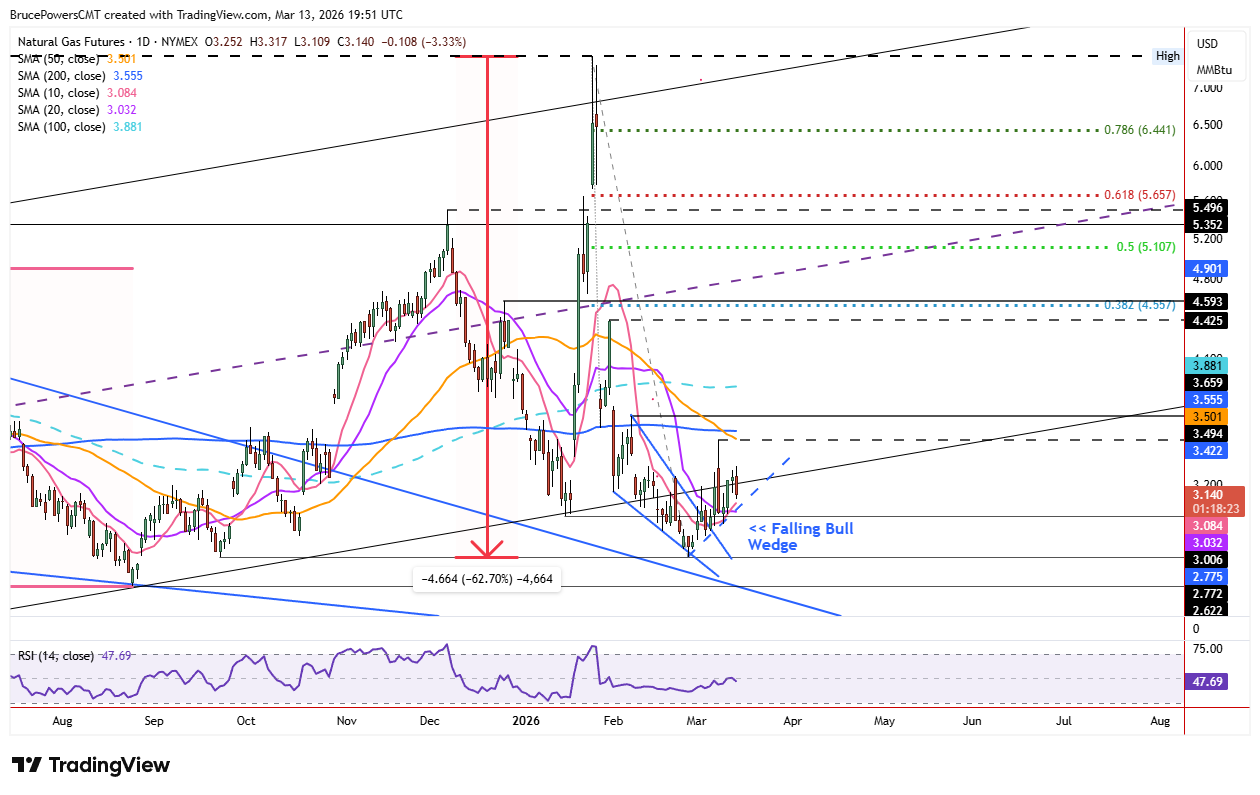Viewport: 1260px width, 795px height.
Task: Click the pink 3.084 SMA price tag
Action: click(x=1207, y=524)
